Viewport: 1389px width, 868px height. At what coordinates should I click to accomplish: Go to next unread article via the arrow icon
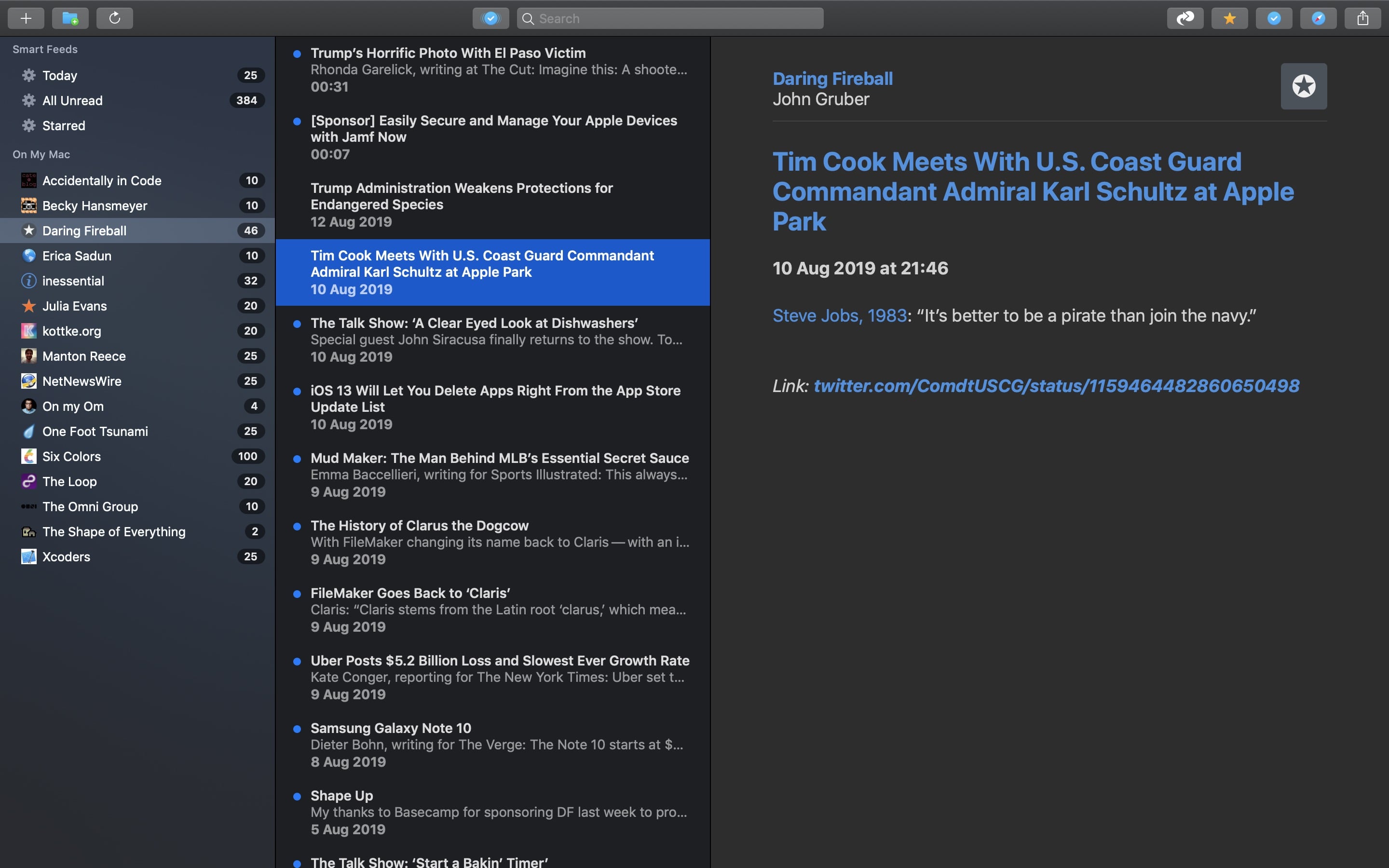[1185, 18]
